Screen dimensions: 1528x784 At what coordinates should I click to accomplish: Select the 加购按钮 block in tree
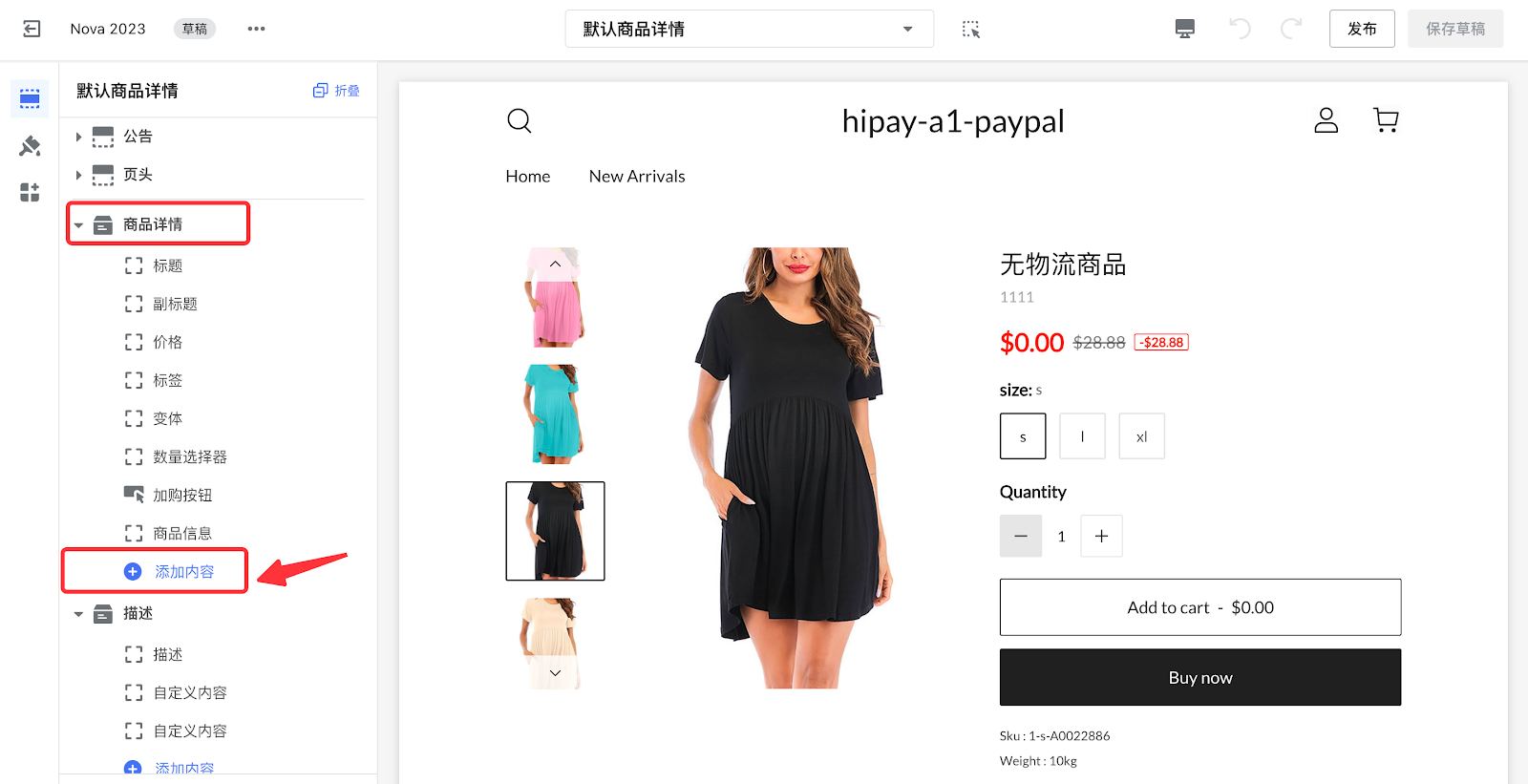(181, 495)
